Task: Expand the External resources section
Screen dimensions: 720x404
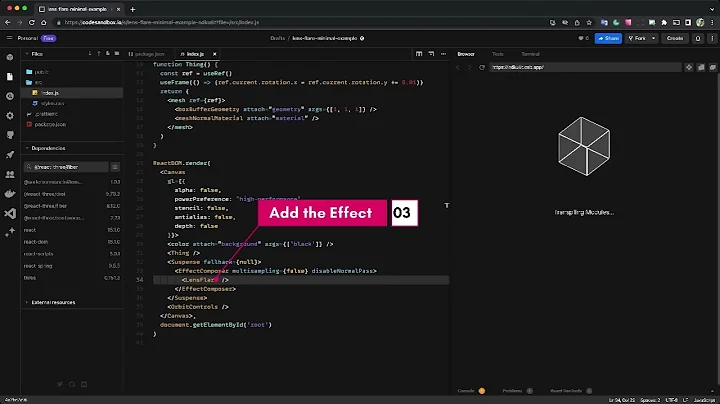Action: (27, 302)
